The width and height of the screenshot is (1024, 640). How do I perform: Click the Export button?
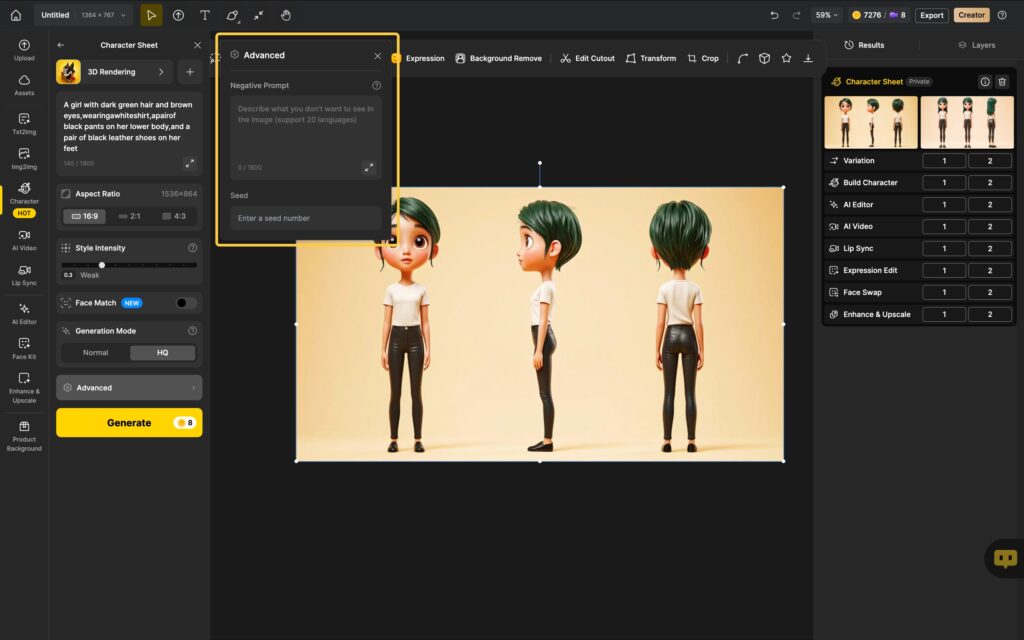[x=931, y=15]
